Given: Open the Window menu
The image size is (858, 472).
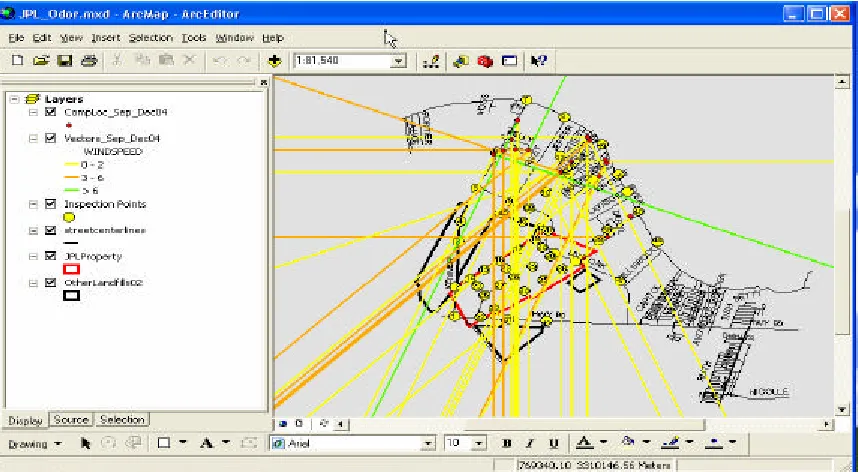Looking at the screenshot, I should coord(234,38).
